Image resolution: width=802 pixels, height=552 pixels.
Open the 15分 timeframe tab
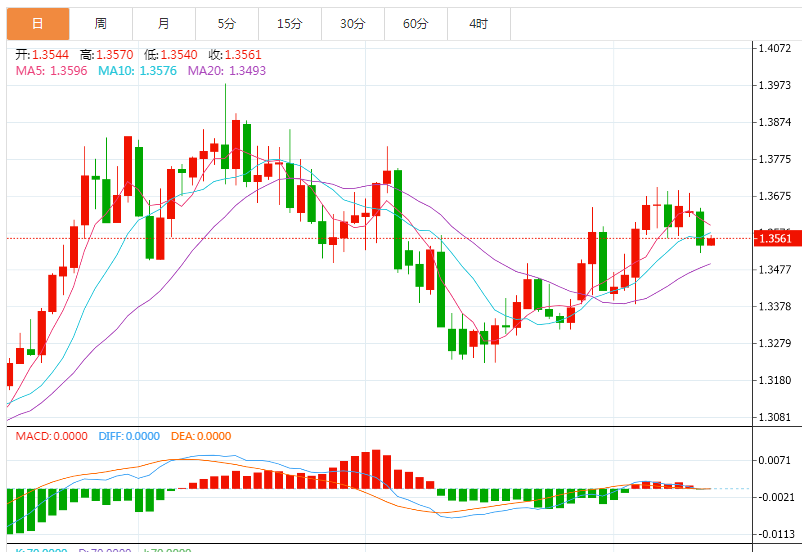coord(289,24)
